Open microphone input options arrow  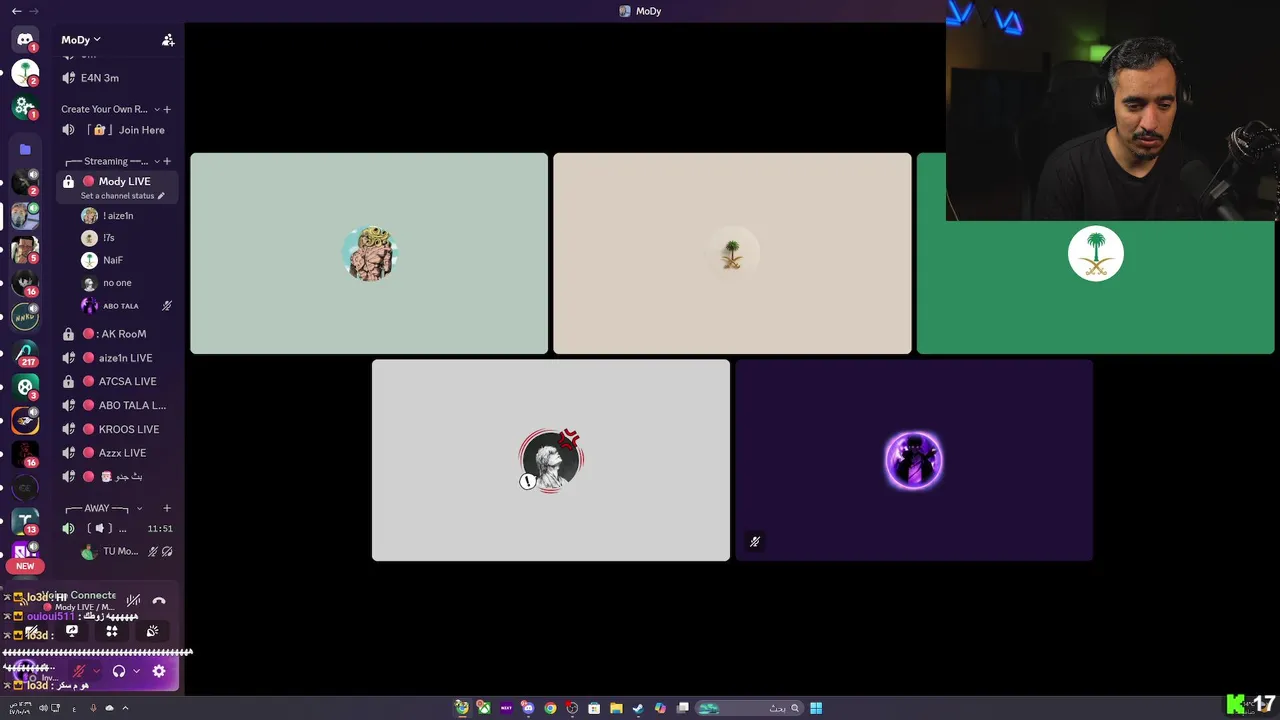pos(97,671)
